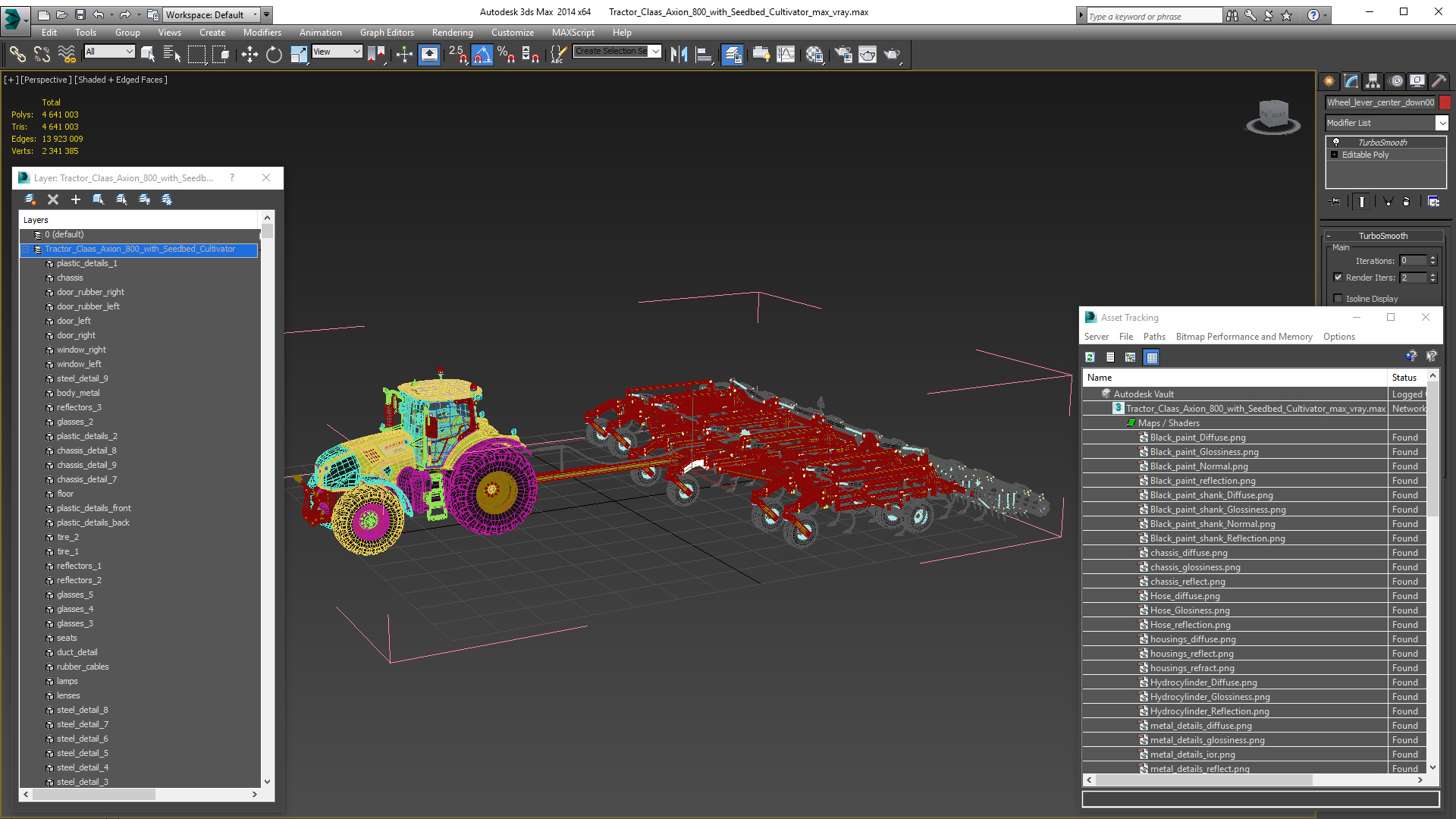This screenshot has width=1456, height=819.
Task: Toggle the Angle Snap button
Action: tap(482, 54)
